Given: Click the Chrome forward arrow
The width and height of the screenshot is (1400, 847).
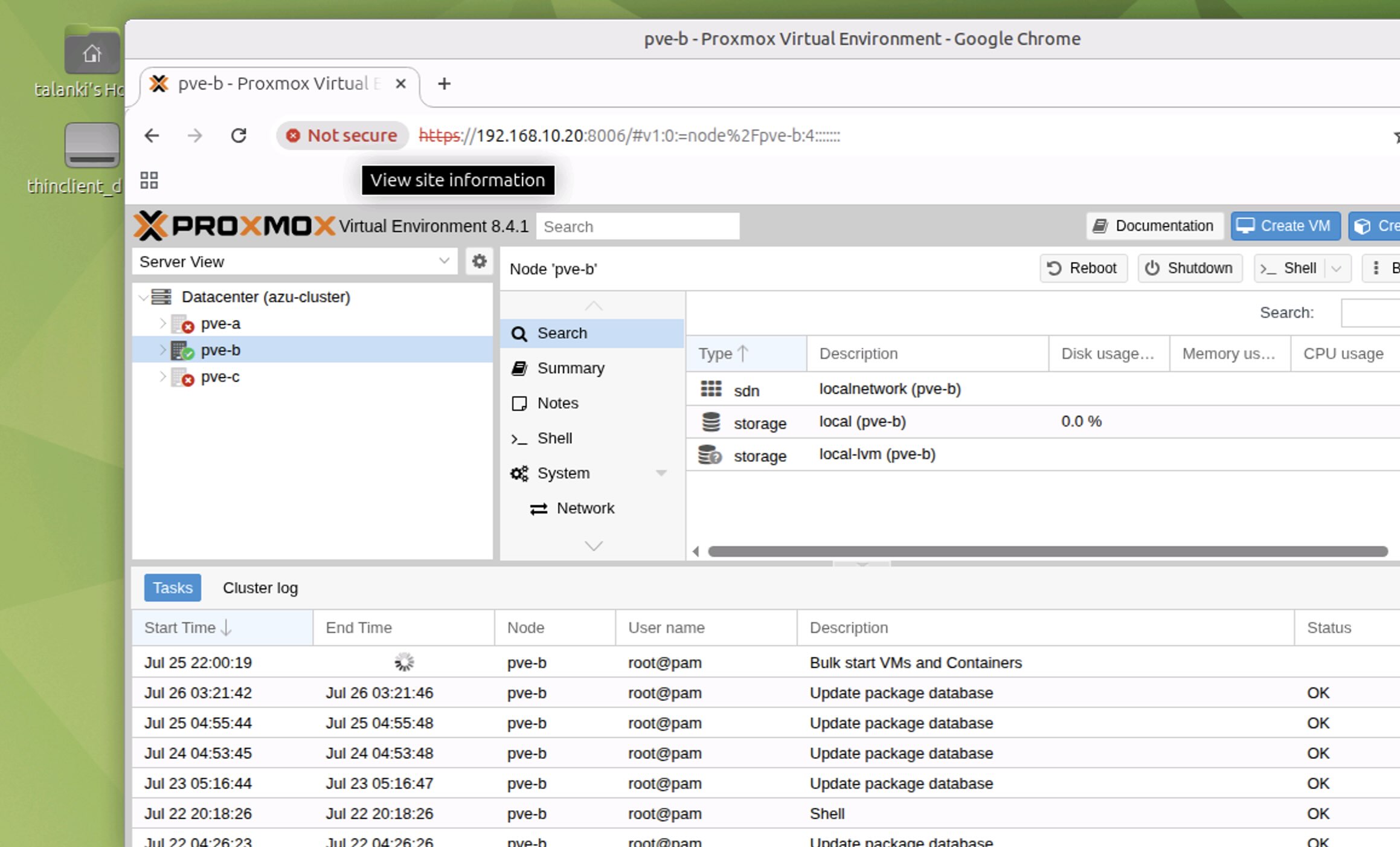Looking at the screenshot, I should 194,135.
